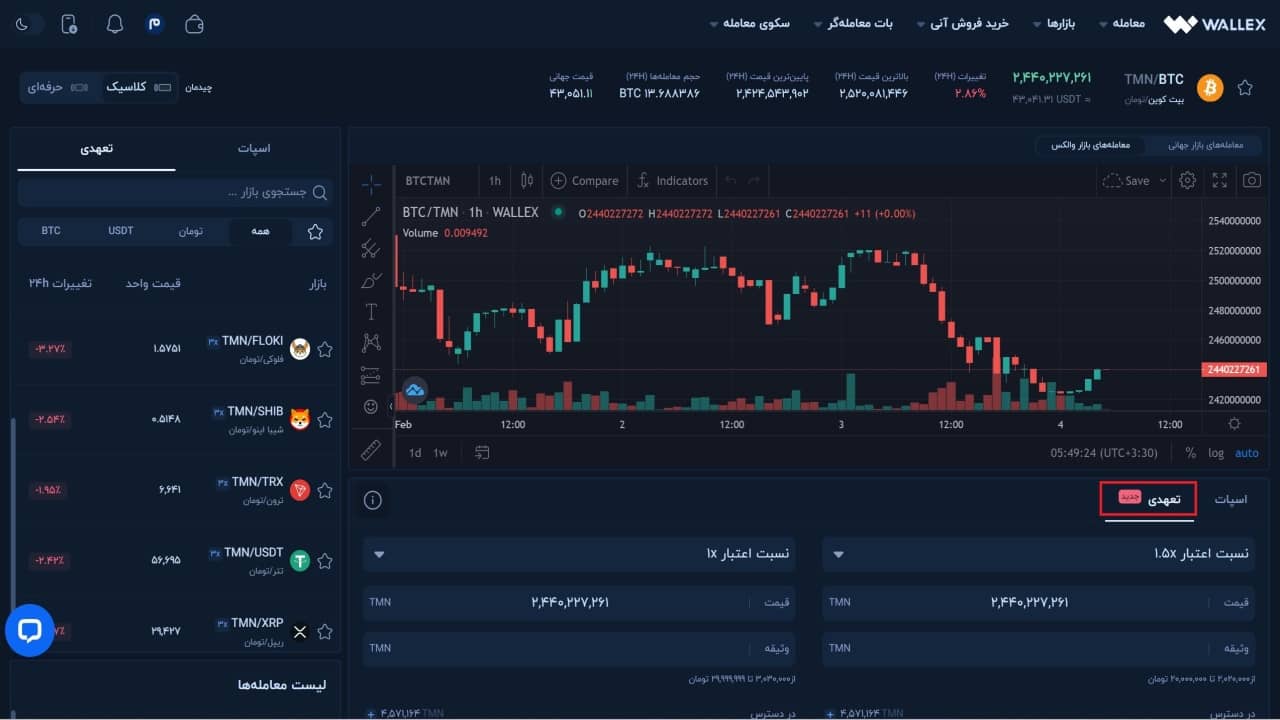Select the text annotation tool
Viewport: 1280px width, 720px height.
(371, 311)
